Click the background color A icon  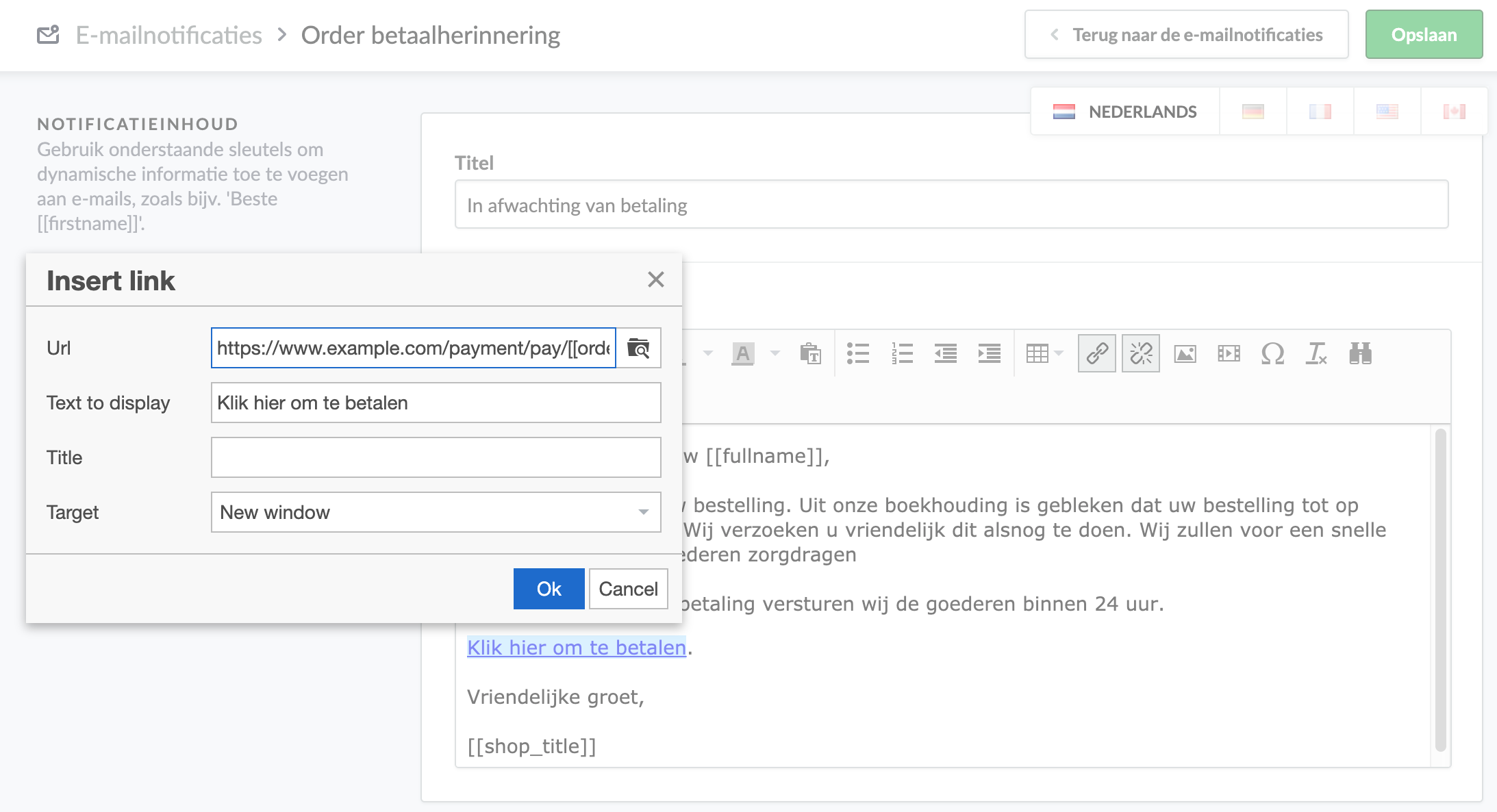coord(743,353)
